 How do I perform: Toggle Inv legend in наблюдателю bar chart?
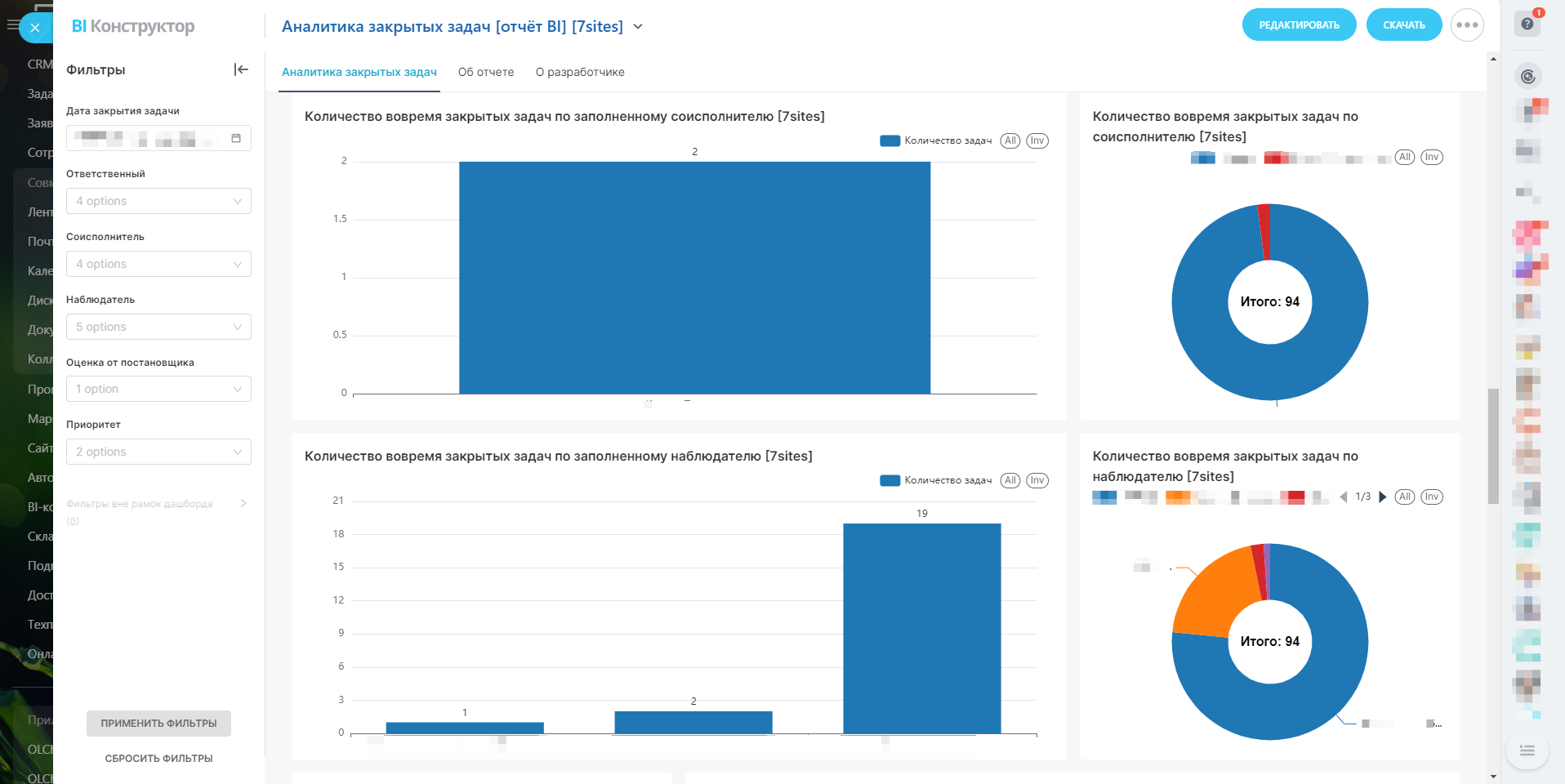coord(1037,480)
